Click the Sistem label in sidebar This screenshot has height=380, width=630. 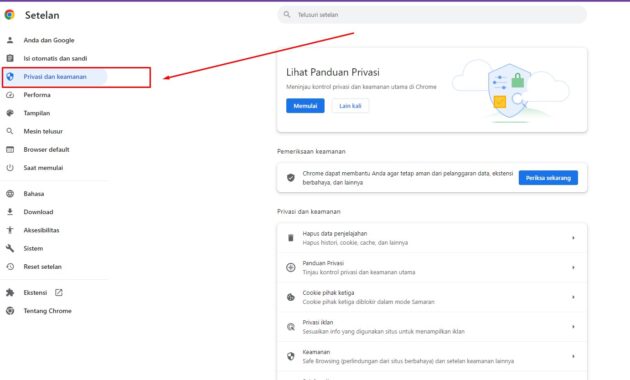(33, 248)
